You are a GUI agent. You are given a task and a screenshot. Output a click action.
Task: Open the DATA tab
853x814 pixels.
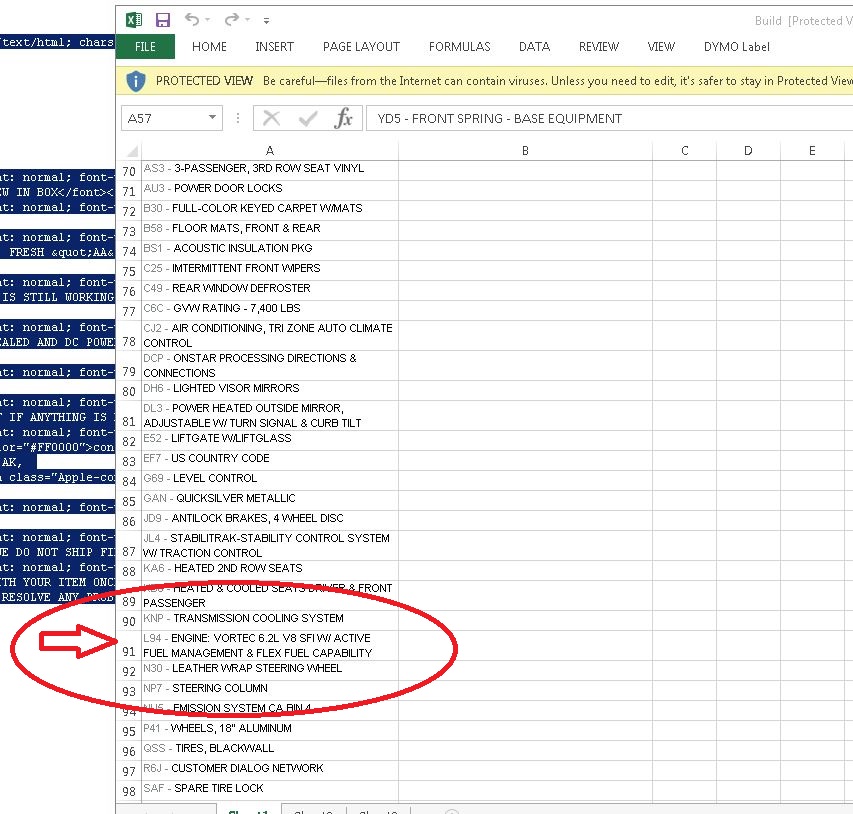[x=535, y=47]
